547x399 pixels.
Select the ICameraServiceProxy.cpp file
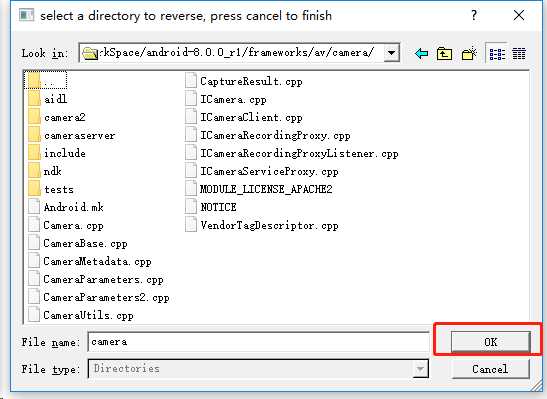coord(262,171)
